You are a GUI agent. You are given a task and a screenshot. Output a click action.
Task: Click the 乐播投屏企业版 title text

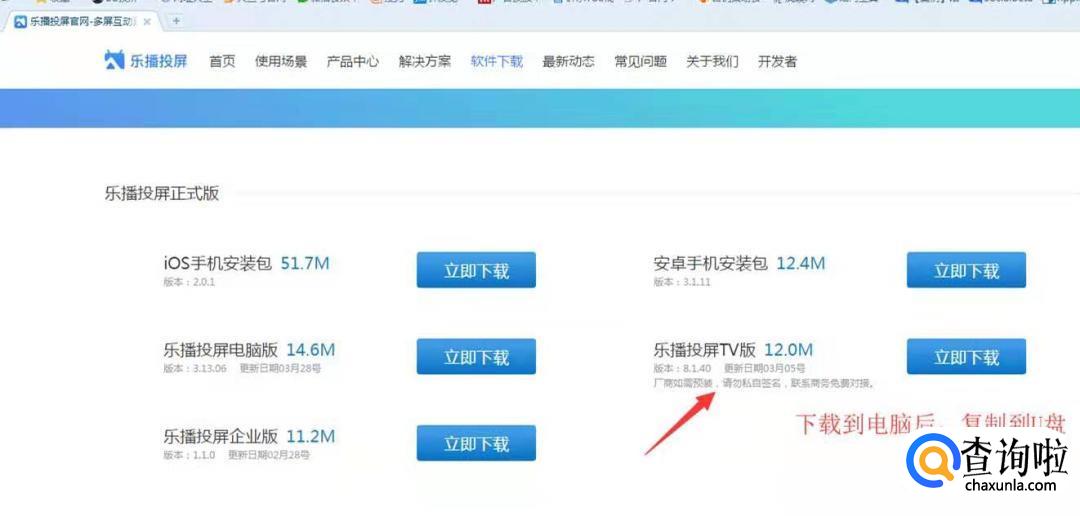click(x=220, y=436)
